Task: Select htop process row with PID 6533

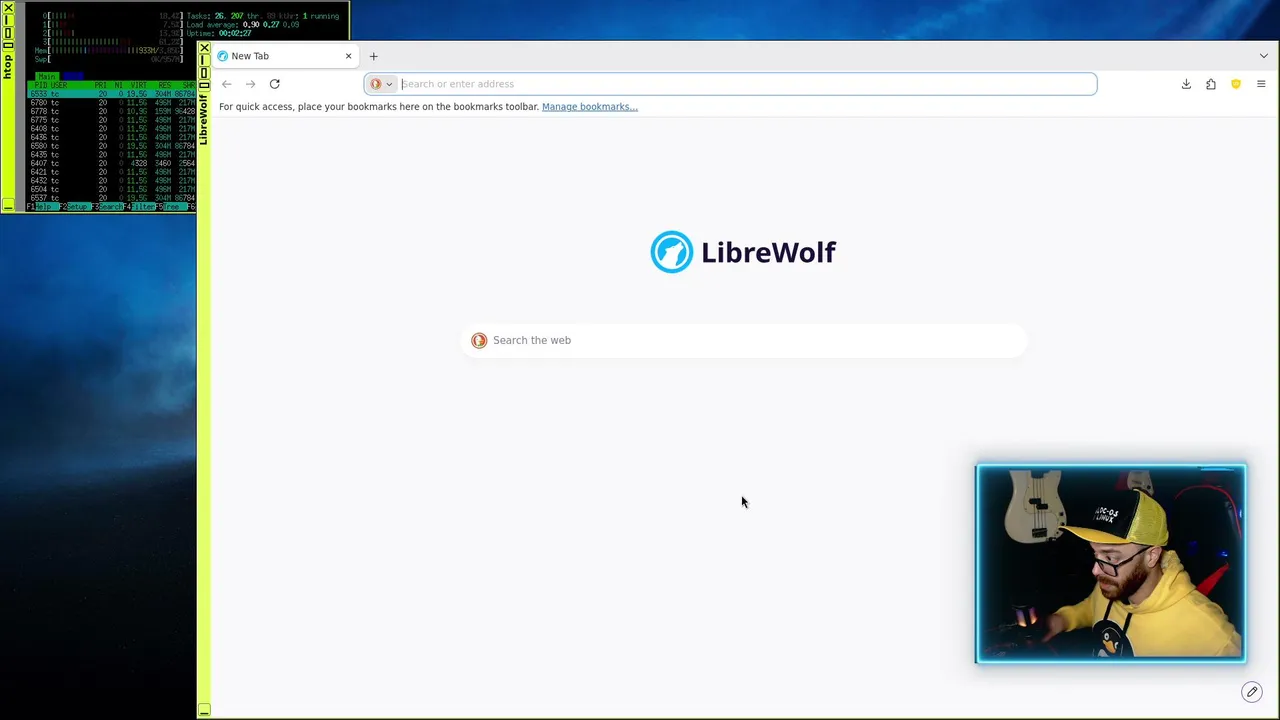Action: (x=112, y=94)
